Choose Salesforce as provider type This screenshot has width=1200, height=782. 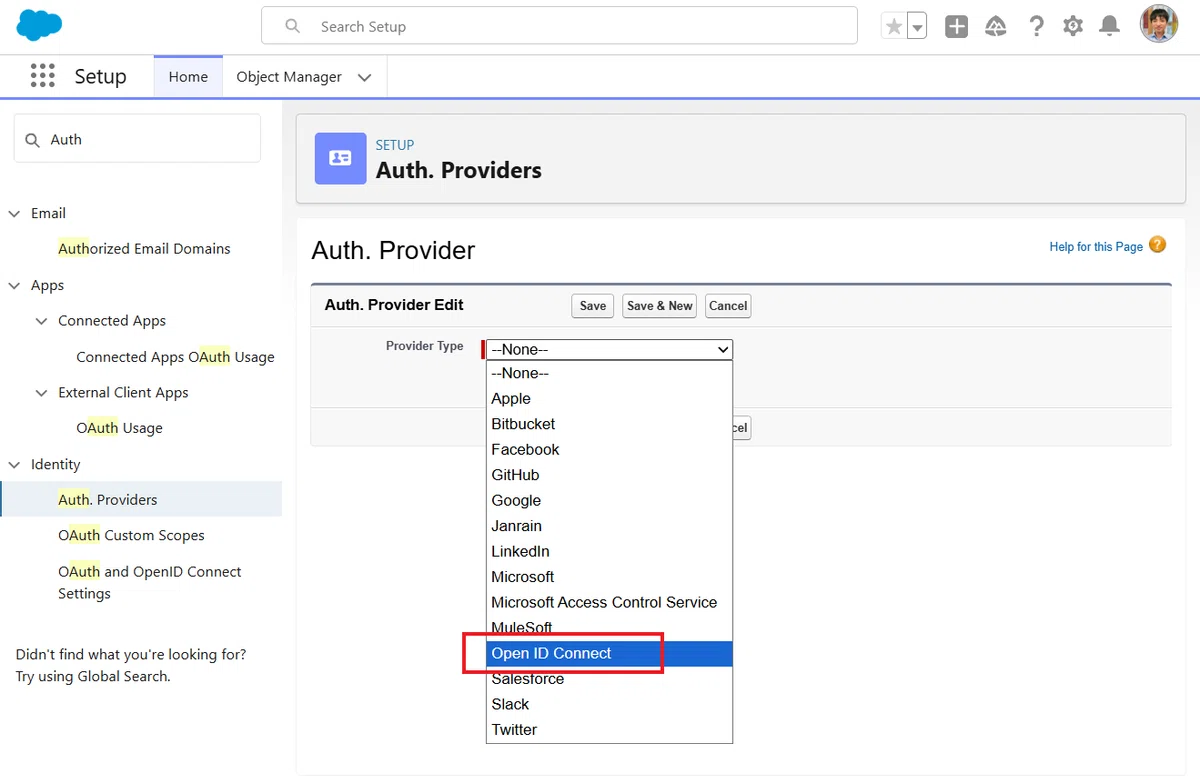pyautogui.click(x=610, y=679)
